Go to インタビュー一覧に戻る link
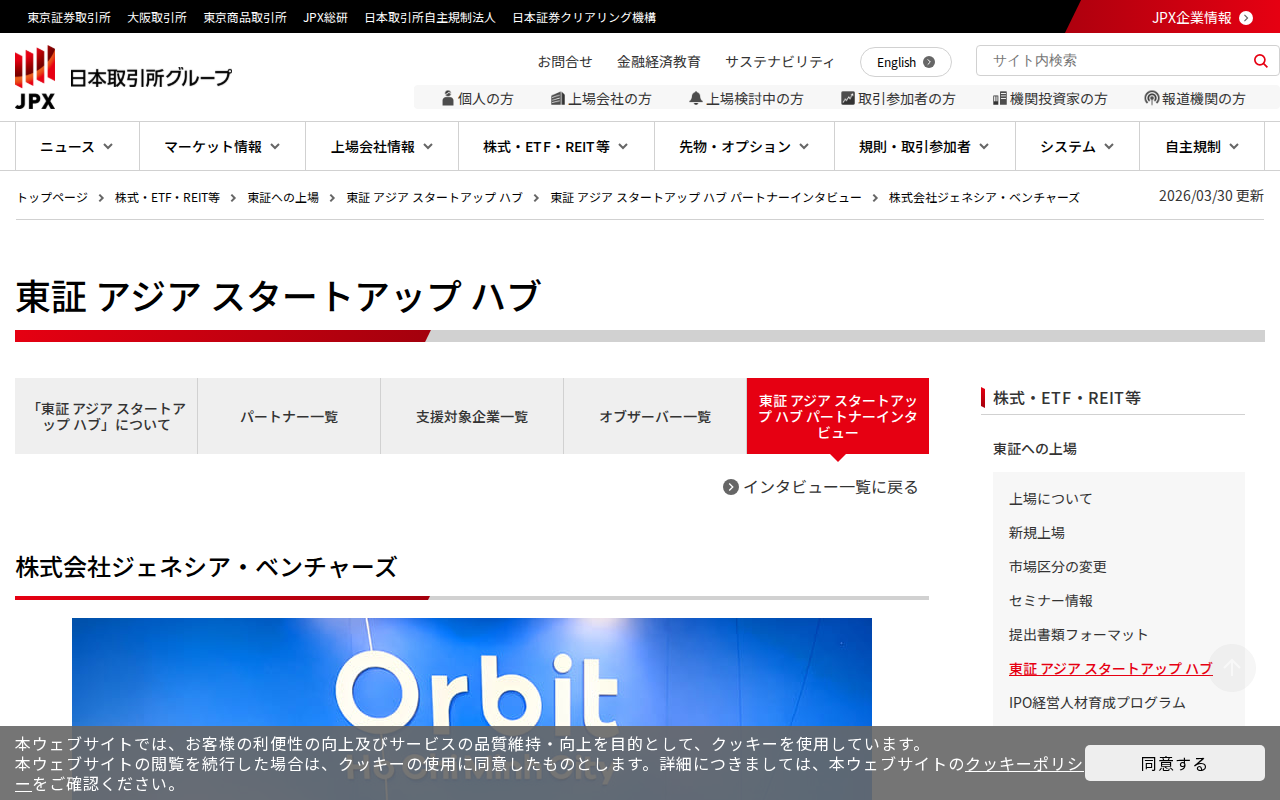This screenshot has height=800, width=1280. click(830, 487)
